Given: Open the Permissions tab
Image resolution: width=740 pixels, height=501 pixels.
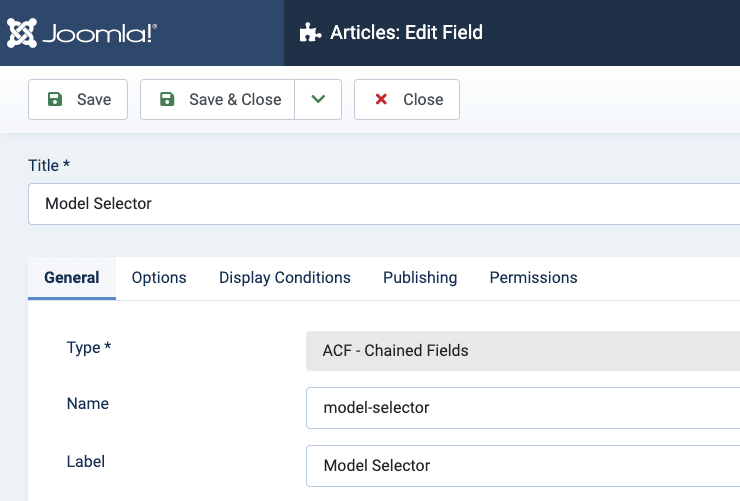Looking at the screenshot, I should (x=533, y=277).
